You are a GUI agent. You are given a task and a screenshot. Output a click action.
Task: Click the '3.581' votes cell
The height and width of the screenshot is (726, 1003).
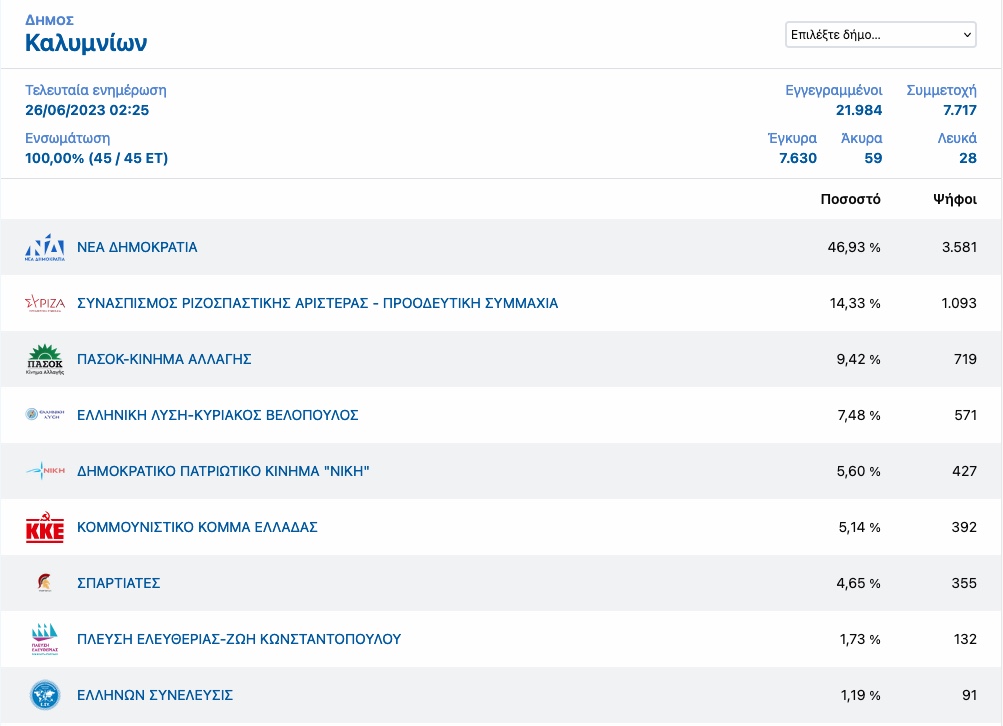pyautogui.click(x=960, y=248)
